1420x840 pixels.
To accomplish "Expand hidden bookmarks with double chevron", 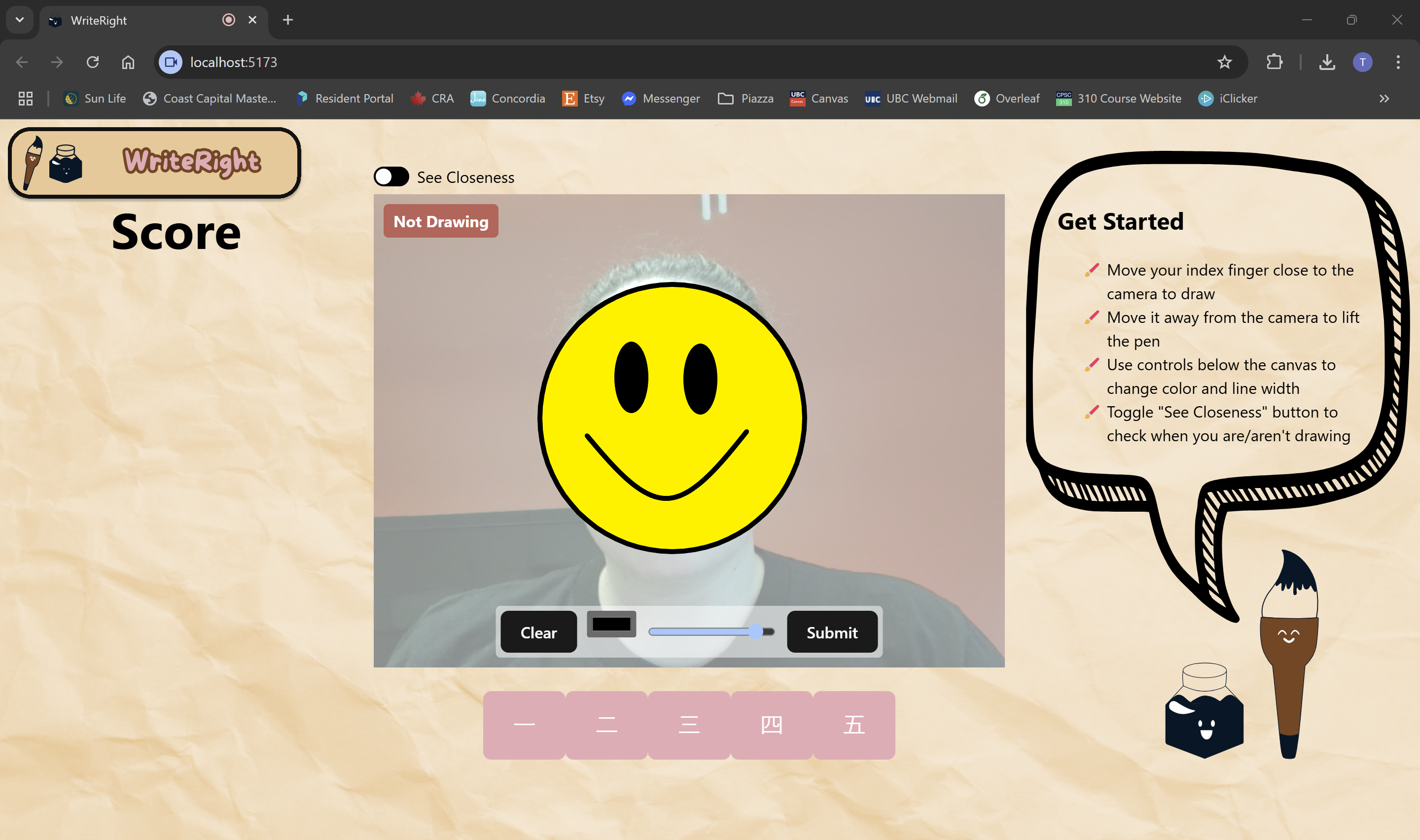I will 1384,99.
